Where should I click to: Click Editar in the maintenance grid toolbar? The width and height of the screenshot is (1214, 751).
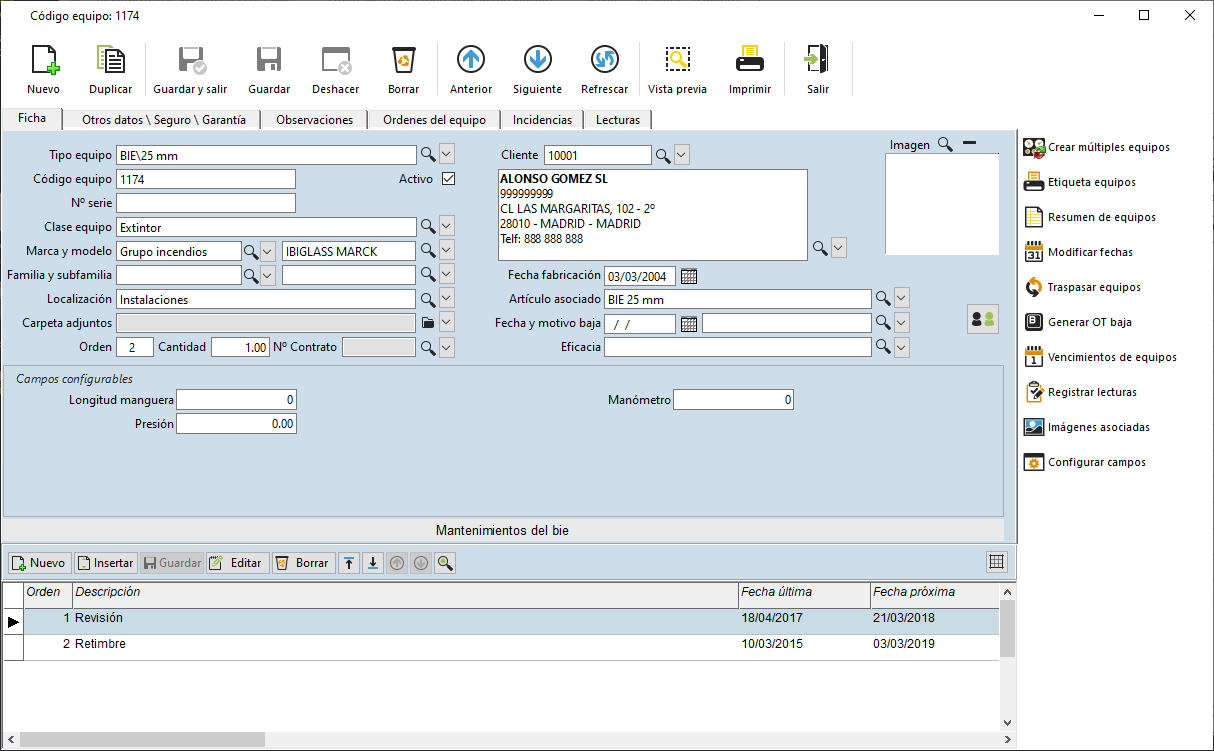[238, 563]
